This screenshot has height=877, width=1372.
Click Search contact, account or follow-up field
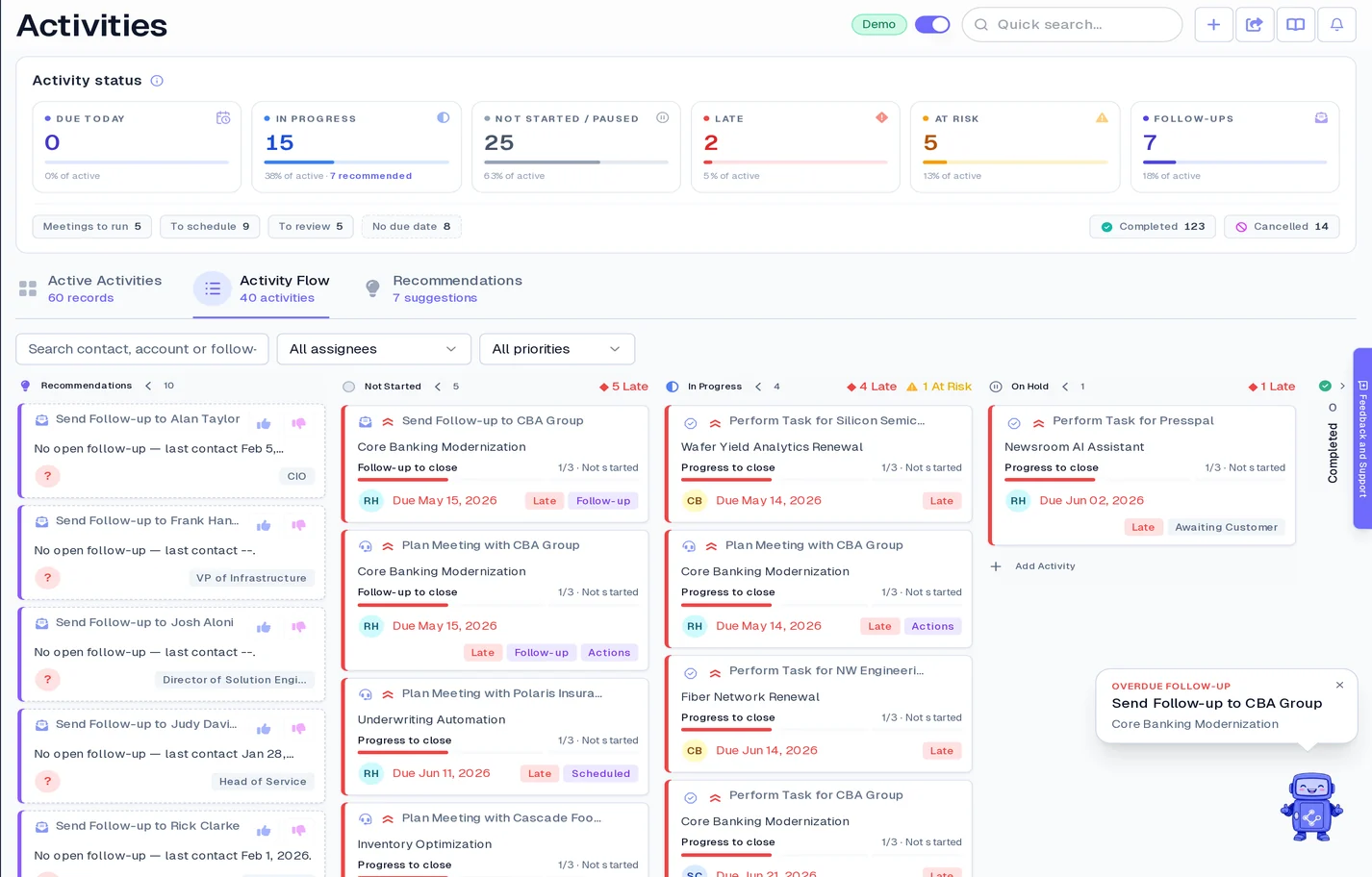[x=142, y=349]
